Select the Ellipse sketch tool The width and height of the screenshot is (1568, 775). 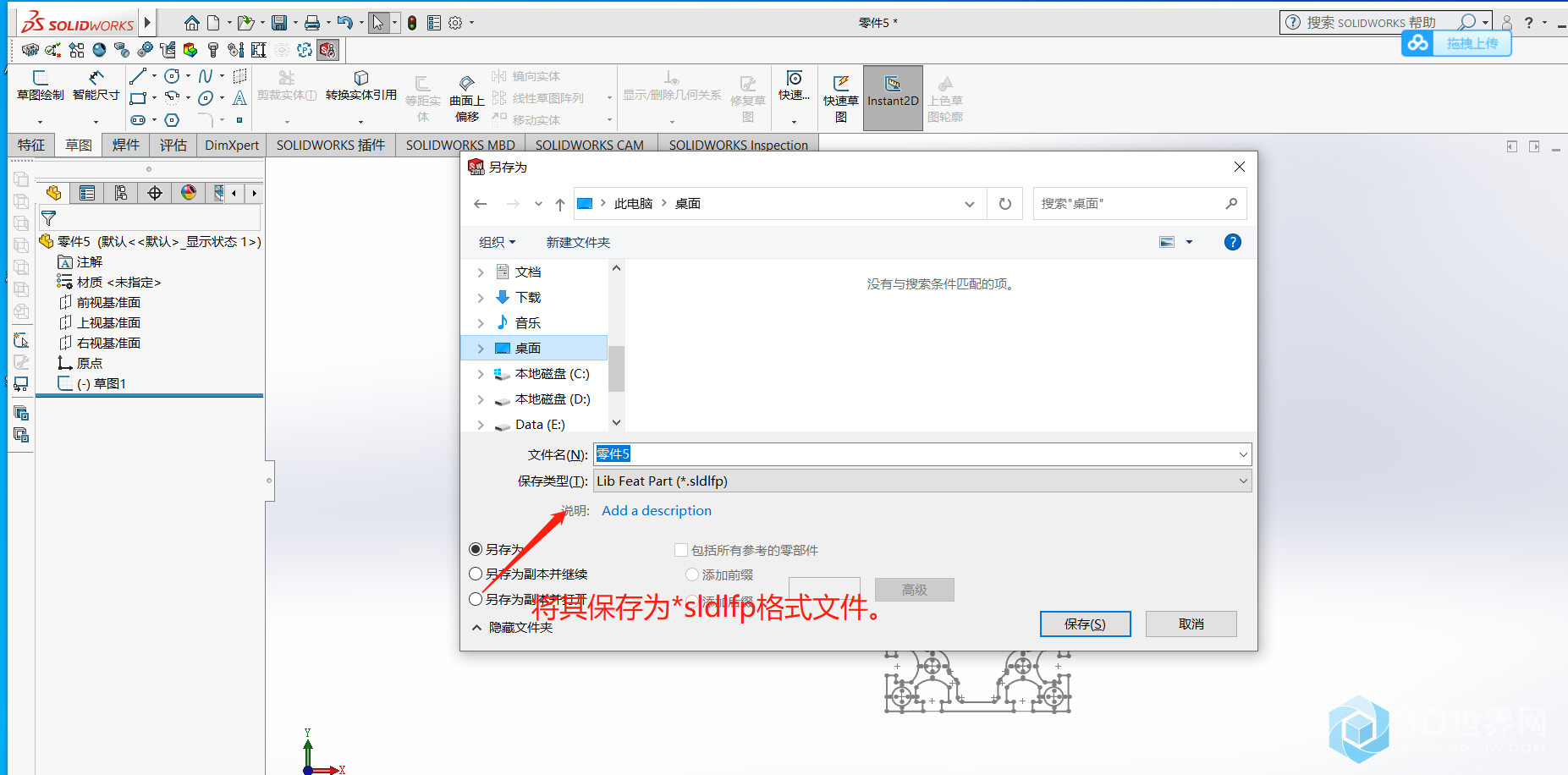point(206,98)
